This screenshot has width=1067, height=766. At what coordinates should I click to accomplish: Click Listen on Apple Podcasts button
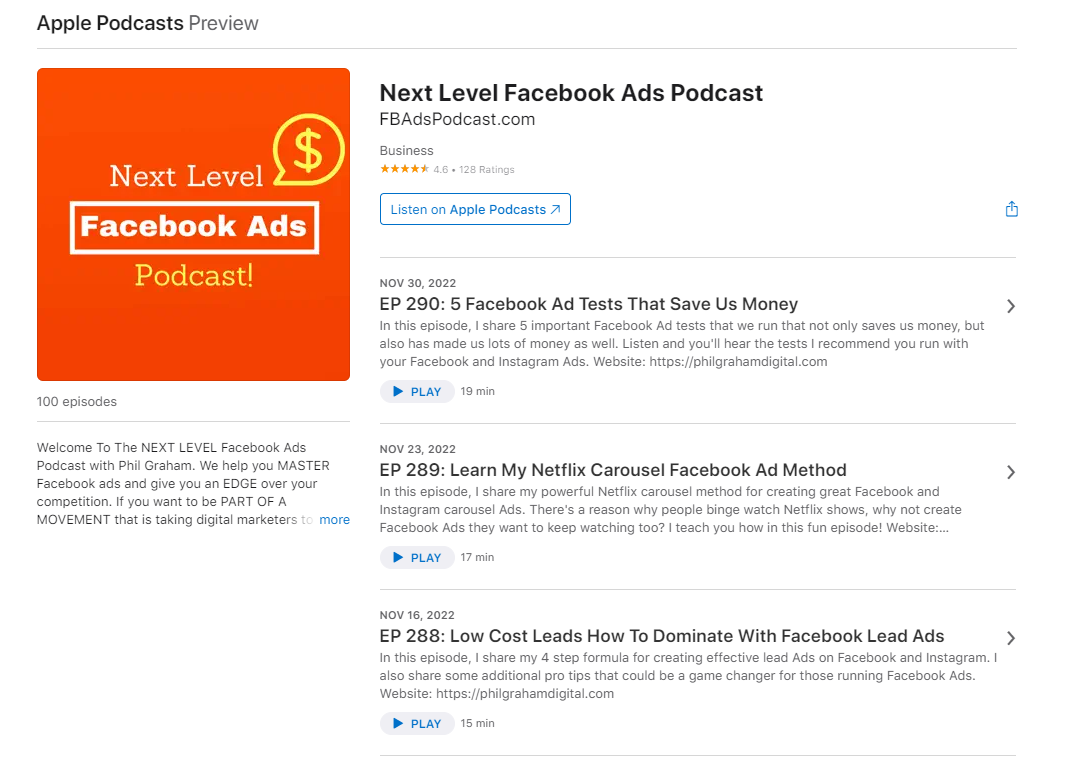(475, 210)
